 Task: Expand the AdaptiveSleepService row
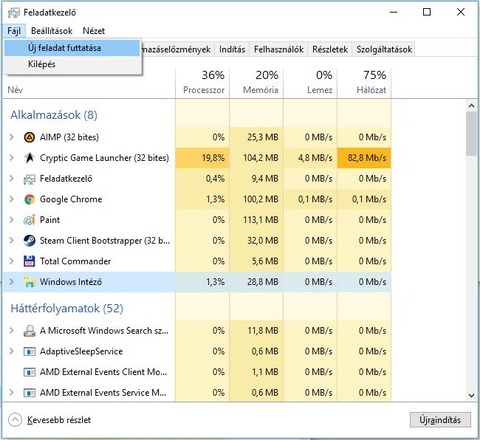(x=12, y=351)
